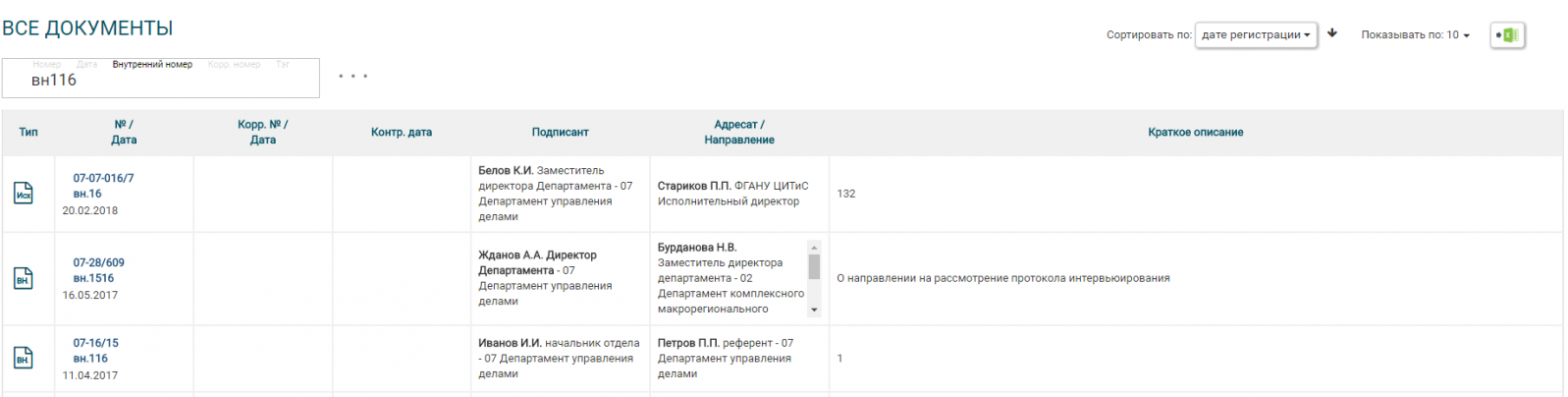Open outgoing document icon for 07-07-016/7
Image resolution: width=1568 pixels, height=397 pixels.
pos(24,194)
